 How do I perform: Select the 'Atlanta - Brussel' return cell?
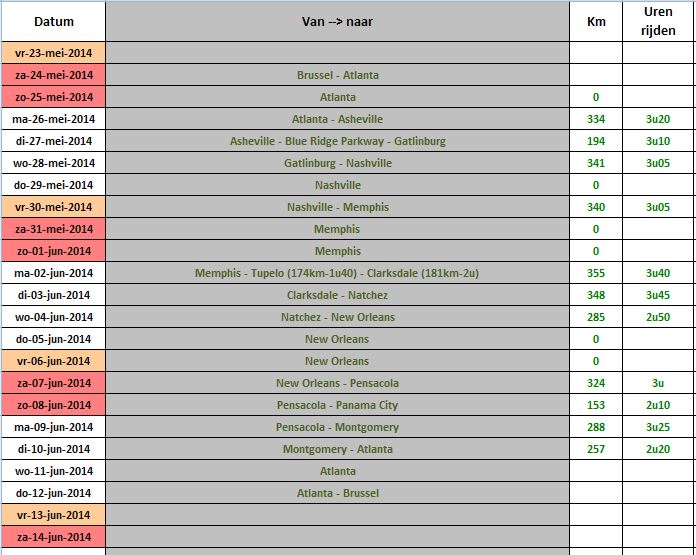[x=337, y=493]
